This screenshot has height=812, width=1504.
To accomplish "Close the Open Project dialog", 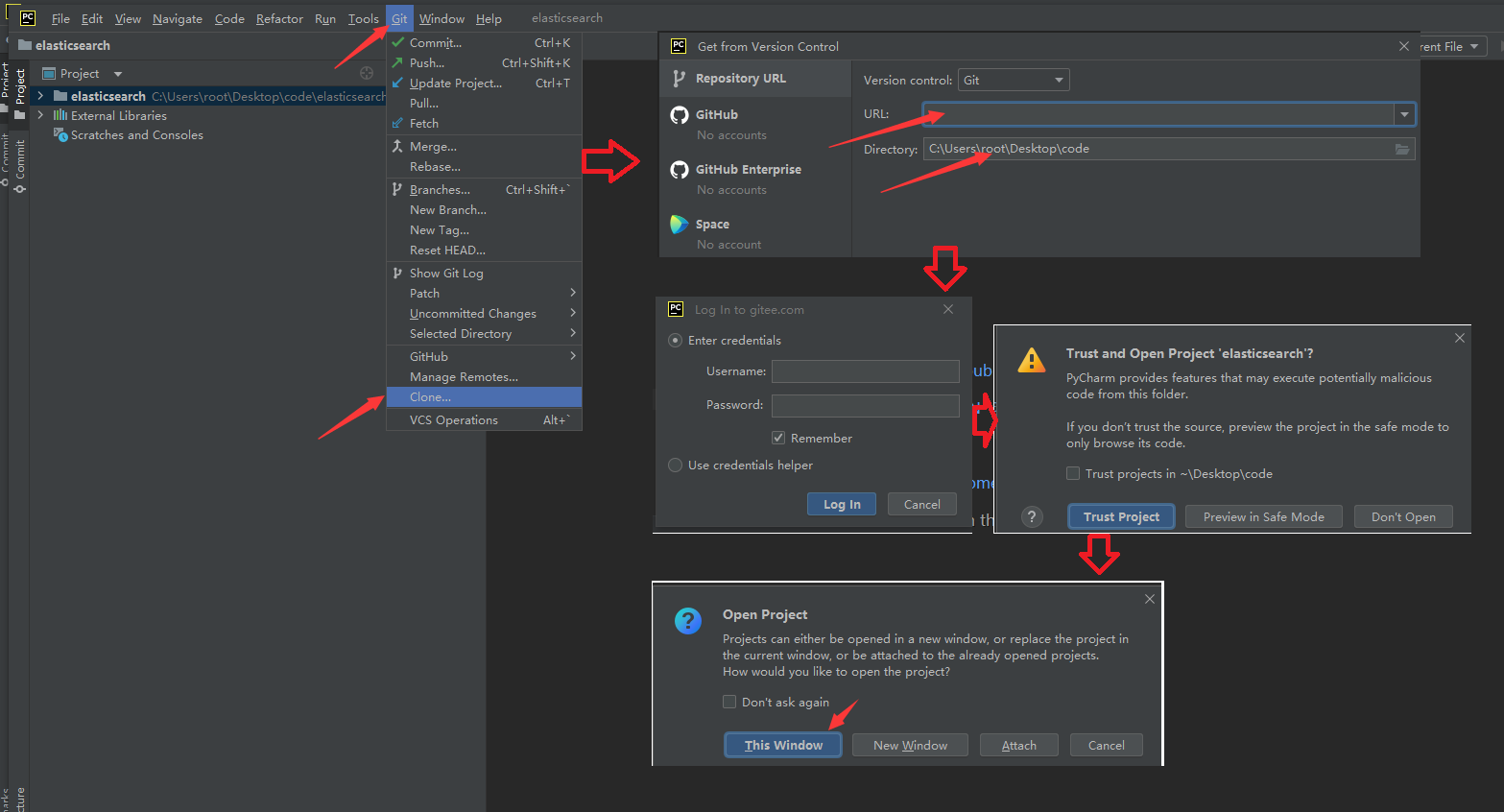I will coord(1150,599).
